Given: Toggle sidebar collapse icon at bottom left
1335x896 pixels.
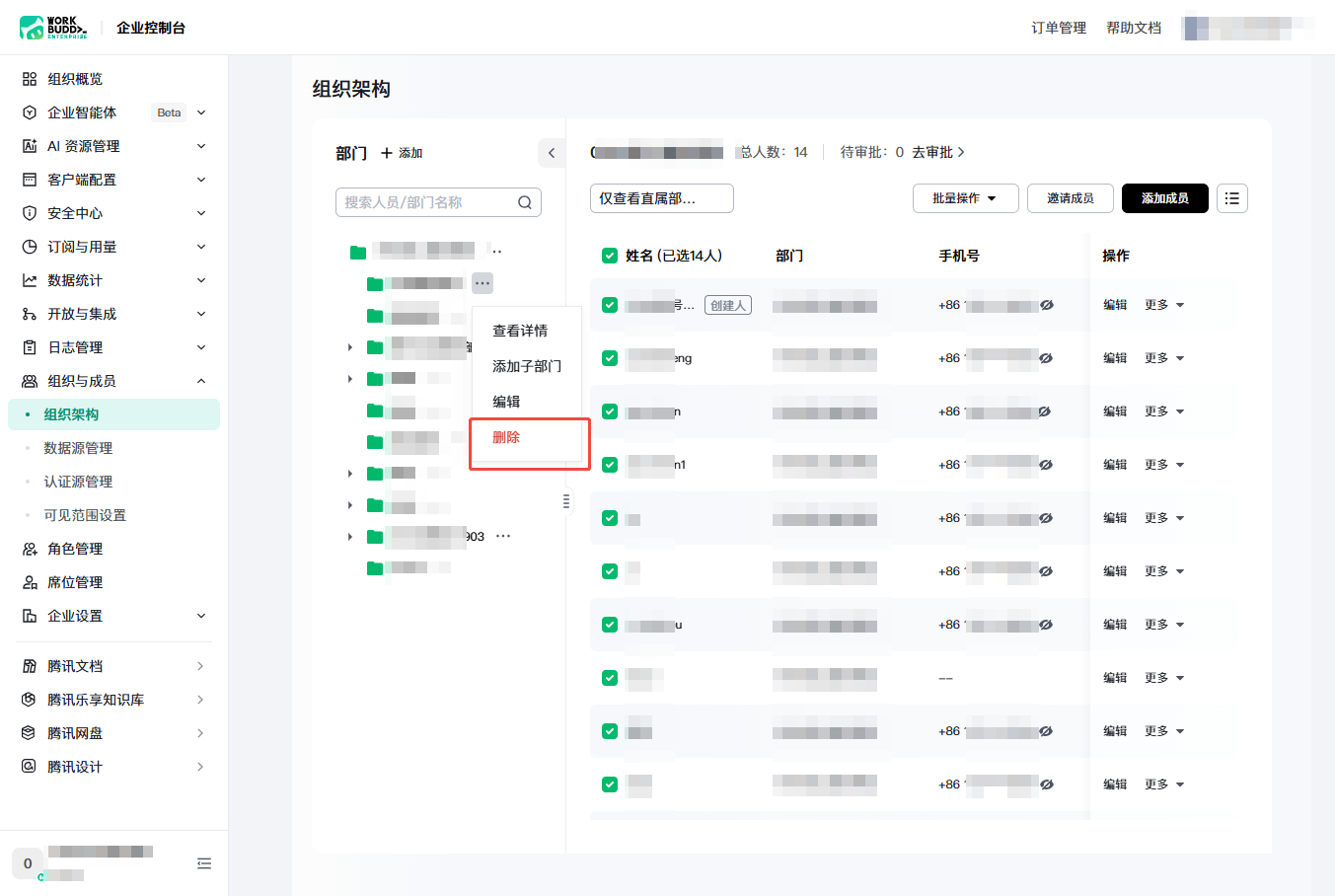Looking at the screenshot, I should point(204,863).
